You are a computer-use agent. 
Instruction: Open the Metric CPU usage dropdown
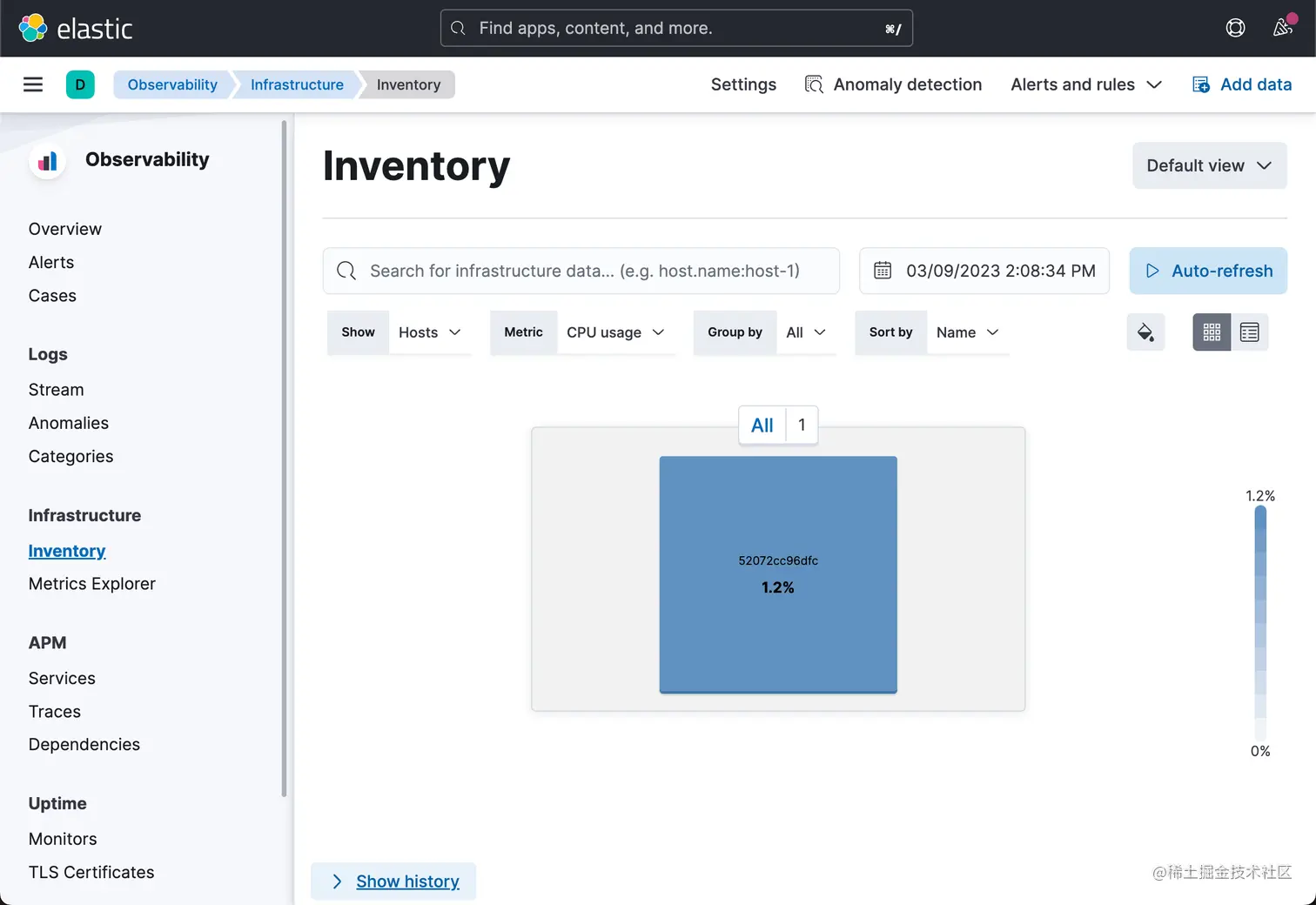click(615, 332)
